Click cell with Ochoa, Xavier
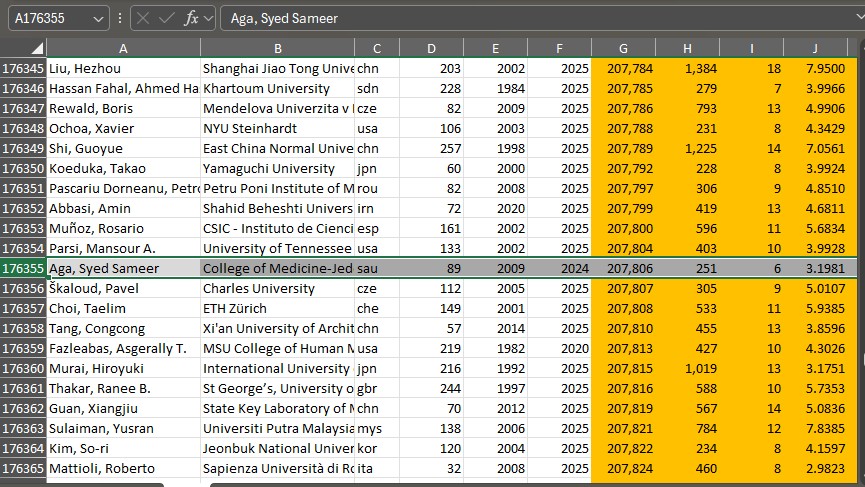865x487 pixels. (x=124, y=129)
